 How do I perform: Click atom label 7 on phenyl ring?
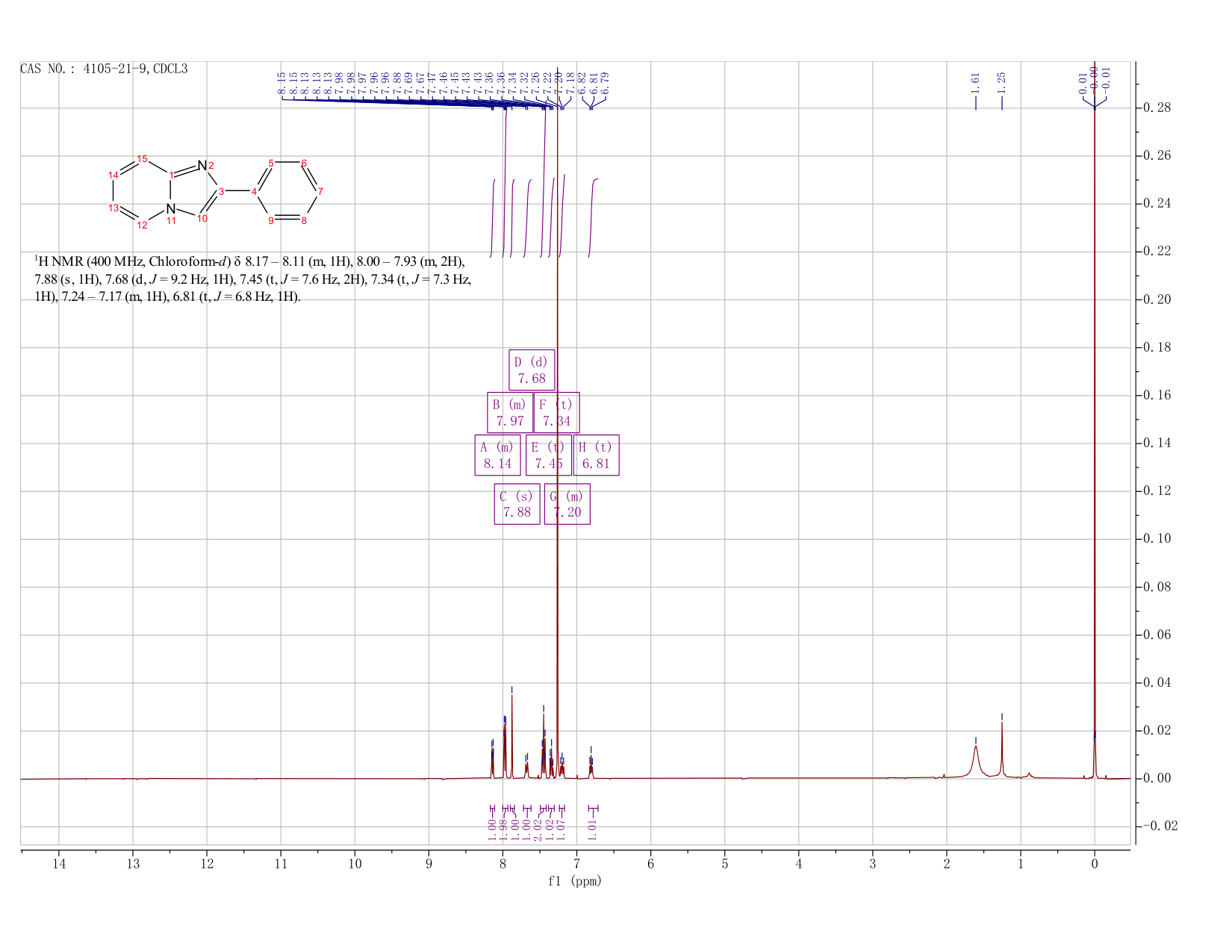tap(321, 192)
